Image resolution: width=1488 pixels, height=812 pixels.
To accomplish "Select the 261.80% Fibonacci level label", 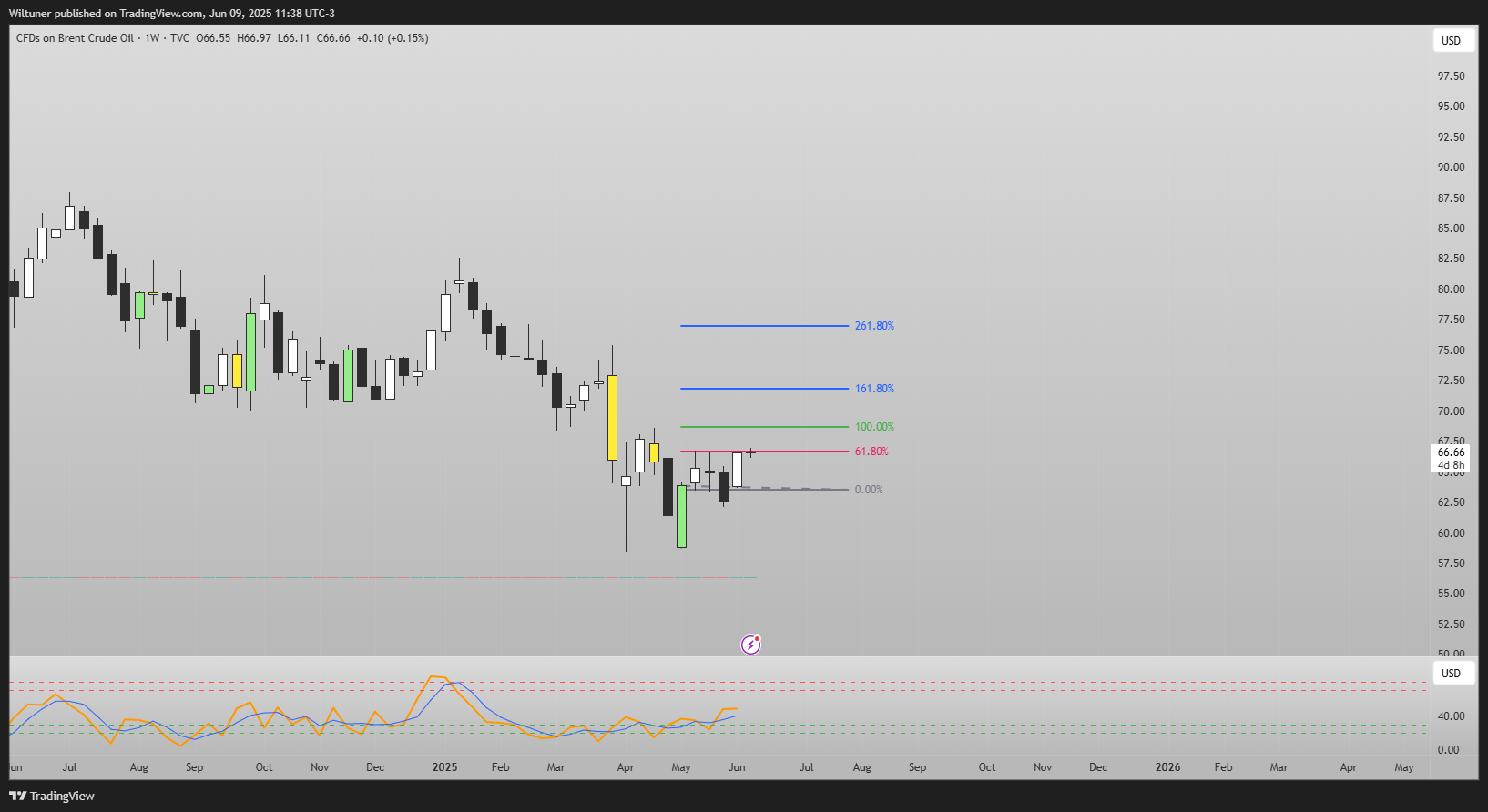I will pyautogui.click(x=874, y=326).
